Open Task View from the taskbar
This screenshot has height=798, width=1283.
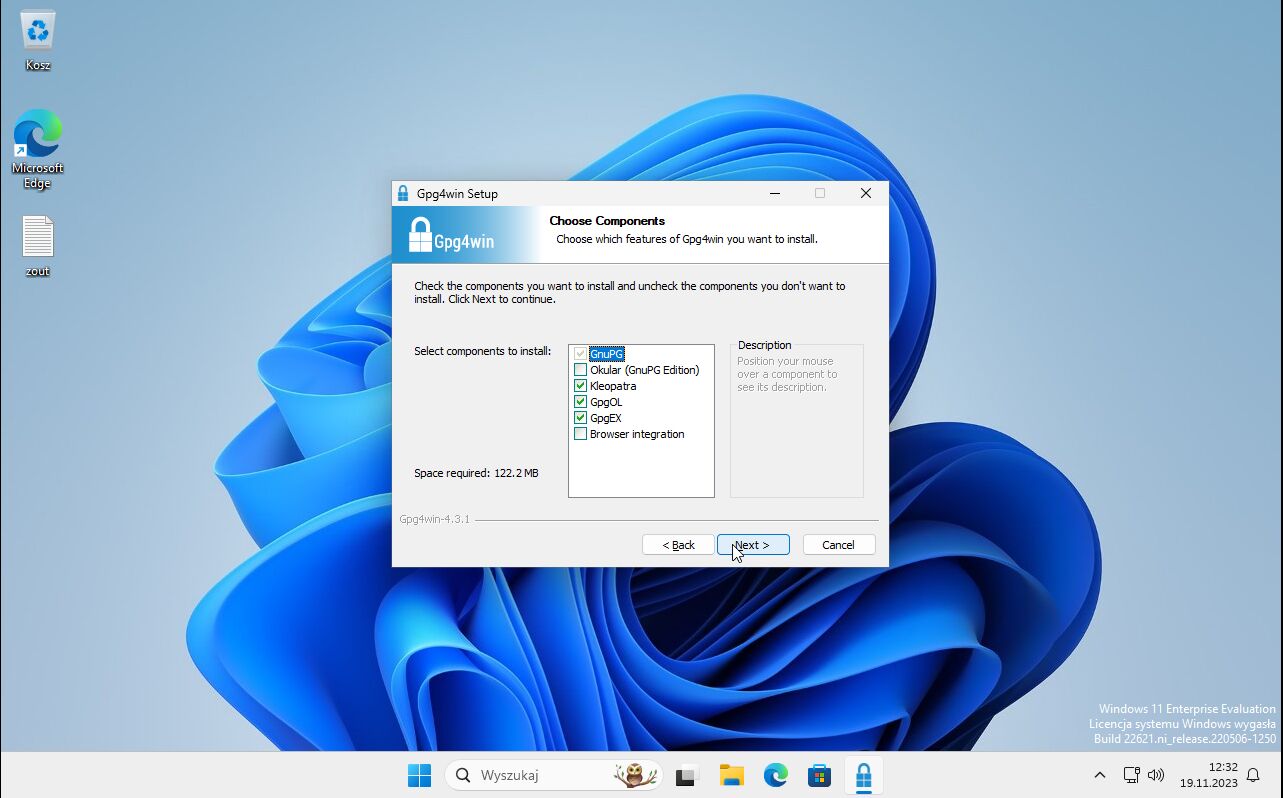click(x=686, y=775)
